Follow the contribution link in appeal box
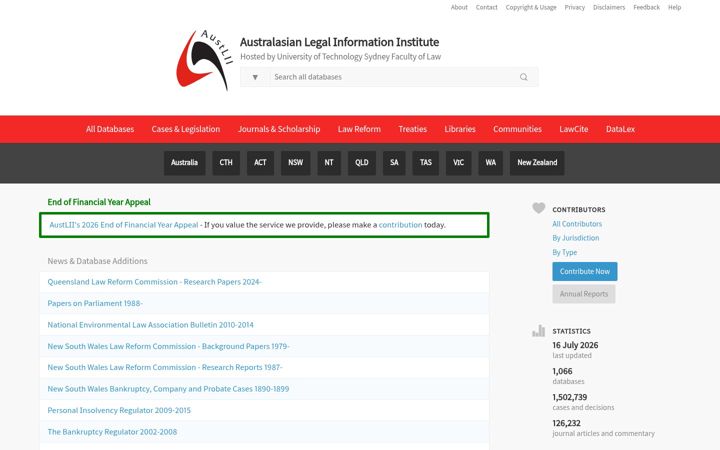 click(x=400, y=225)
